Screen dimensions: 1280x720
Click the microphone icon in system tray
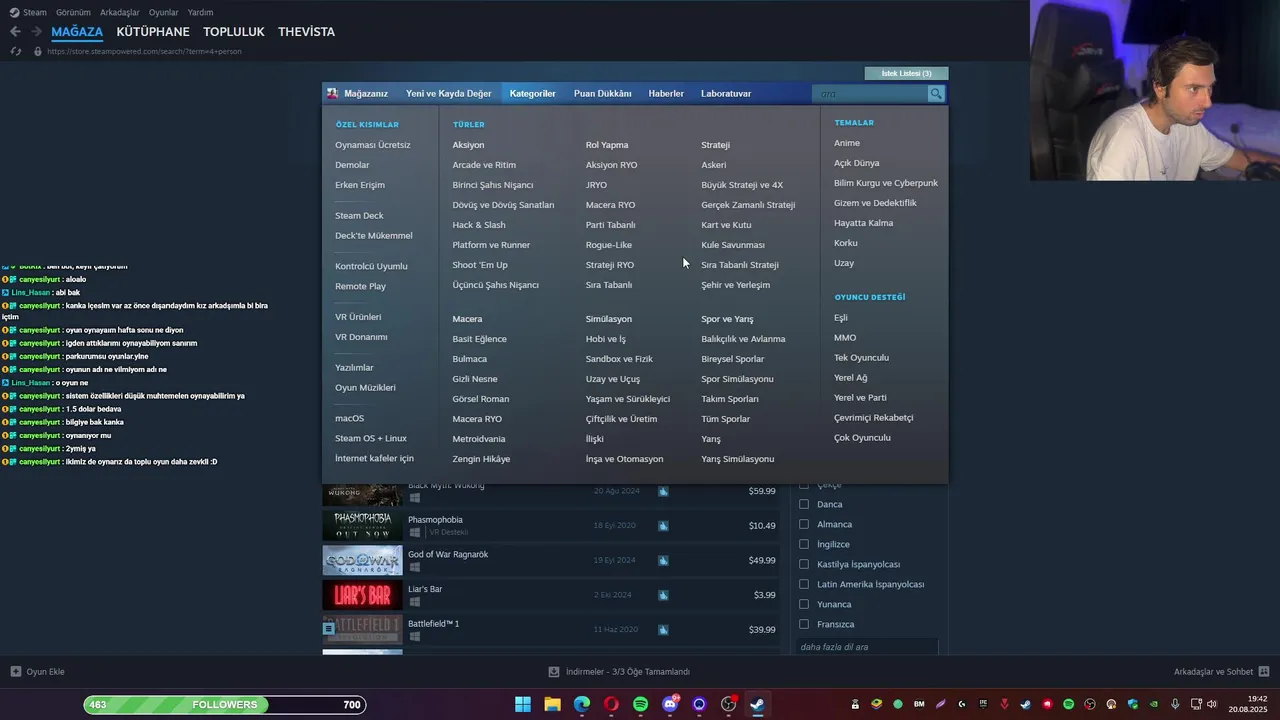(1175, 704)
